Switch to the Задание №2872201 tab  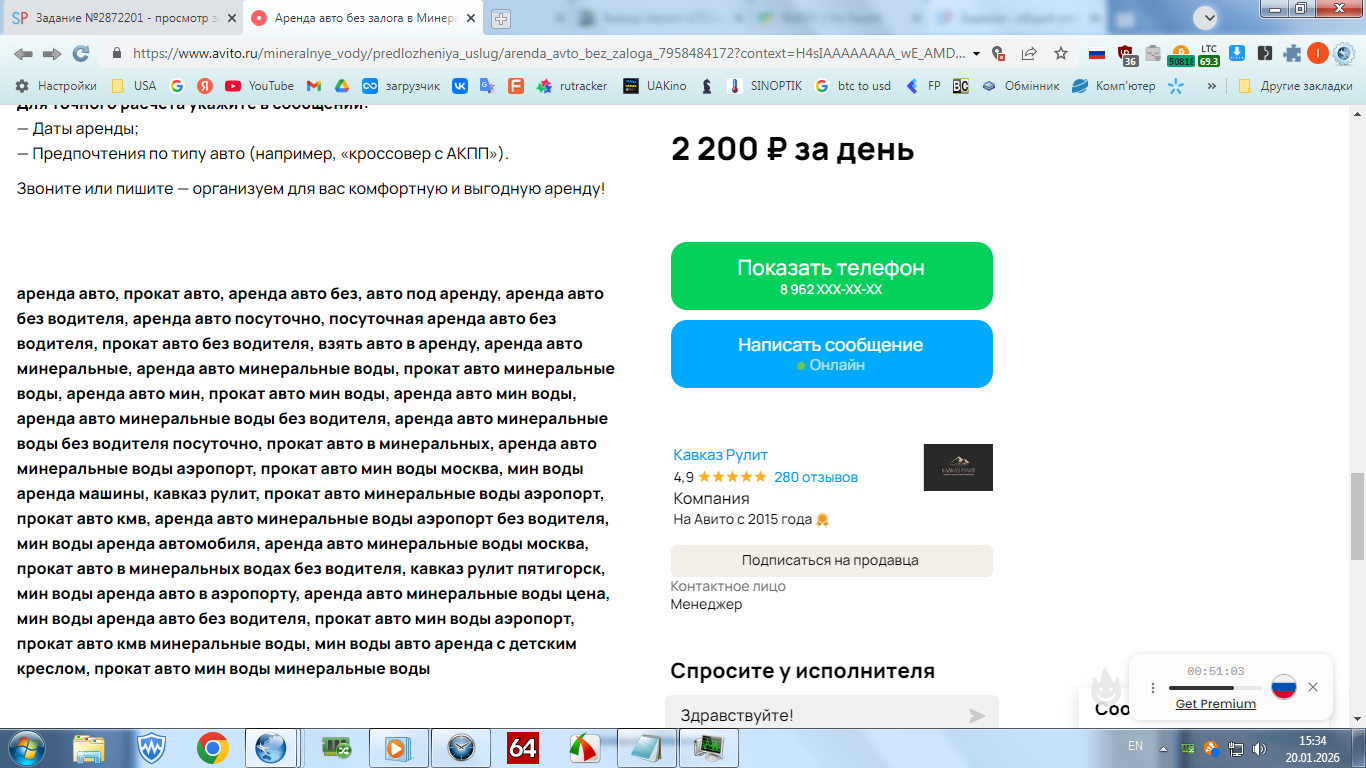point(124,18)
